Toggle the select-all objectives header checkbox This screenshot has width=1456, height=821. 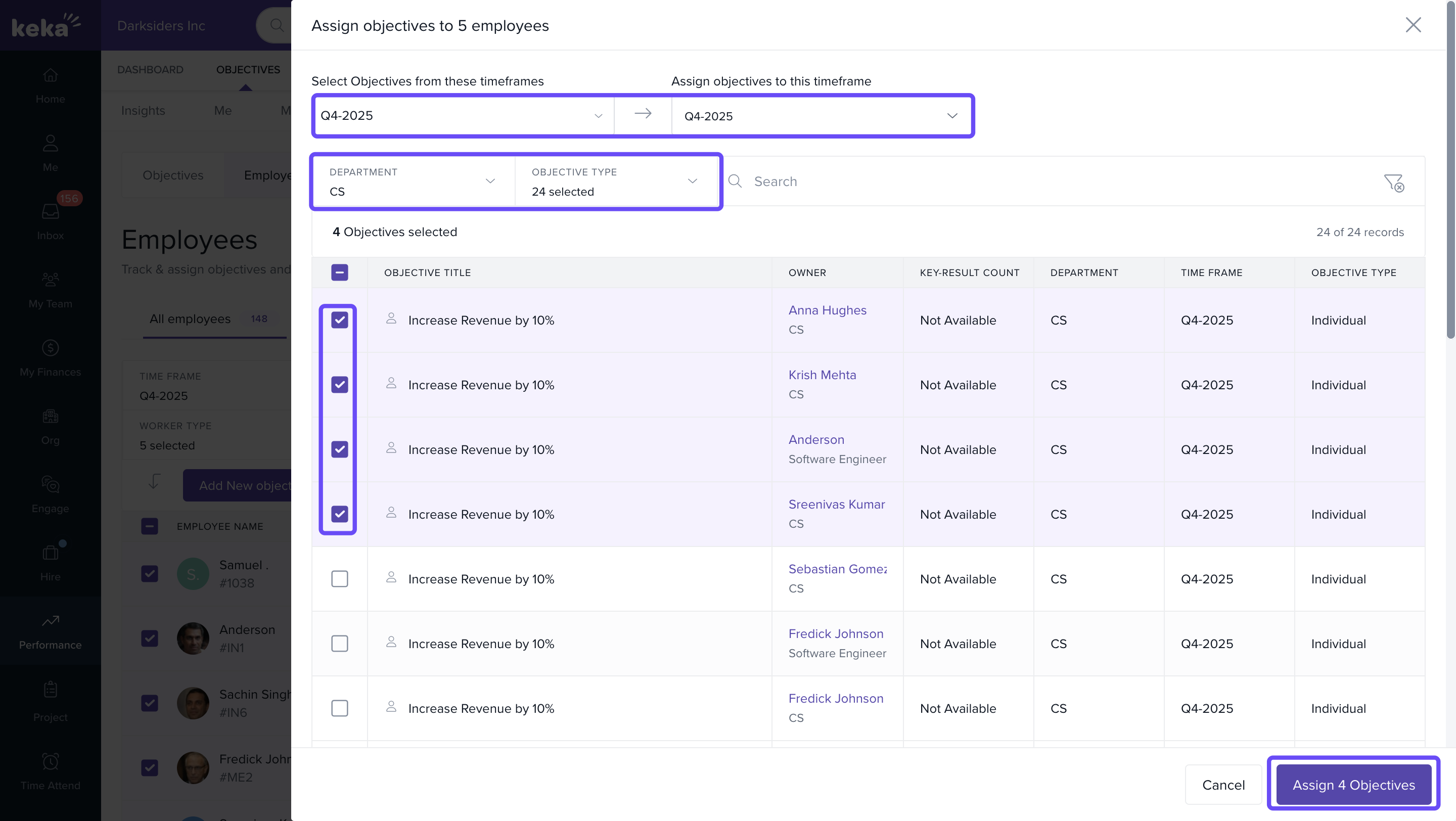coord(339,272)
